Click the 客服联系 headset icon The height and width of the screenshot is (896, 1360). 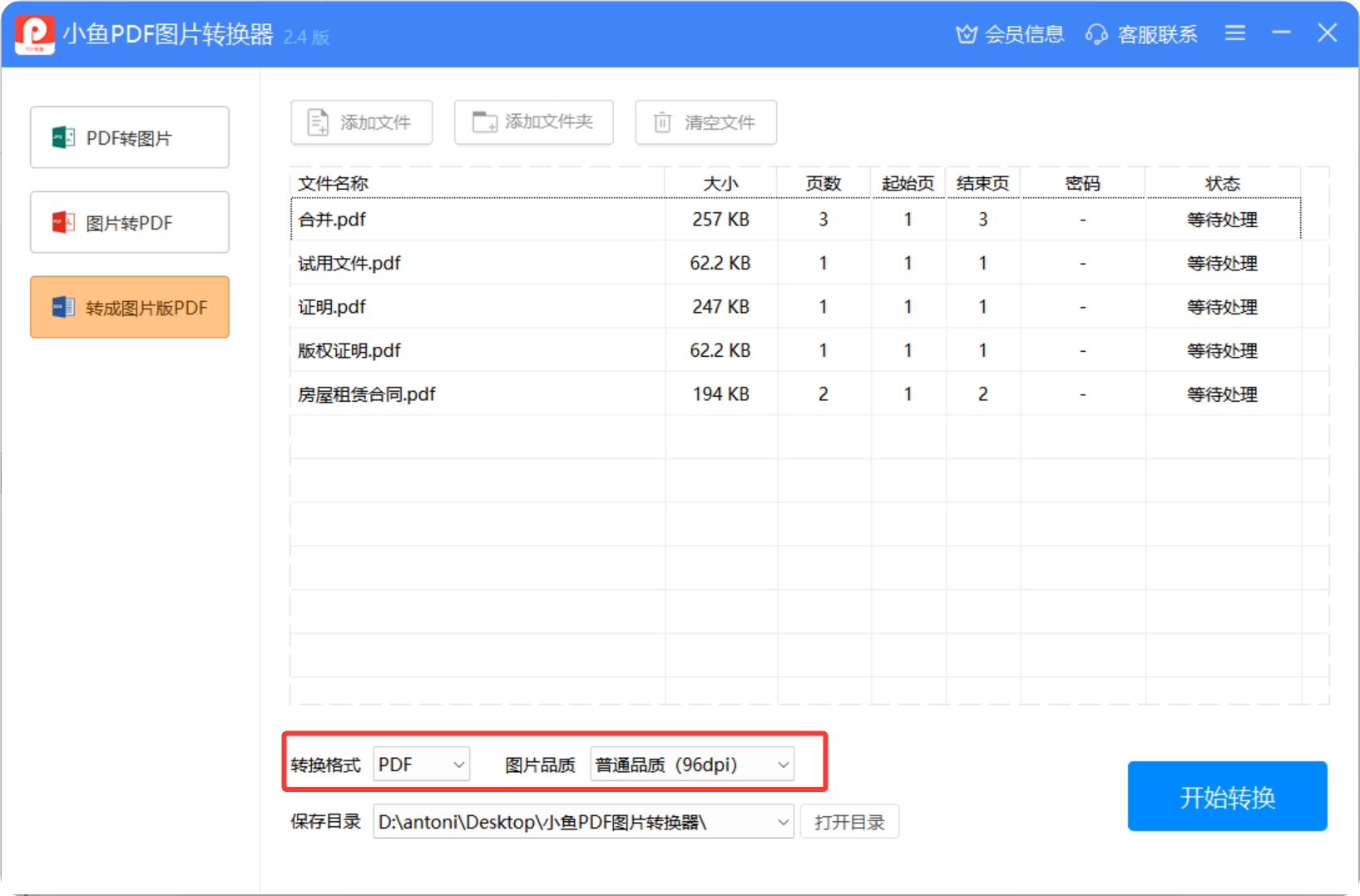pos(1096,34)
